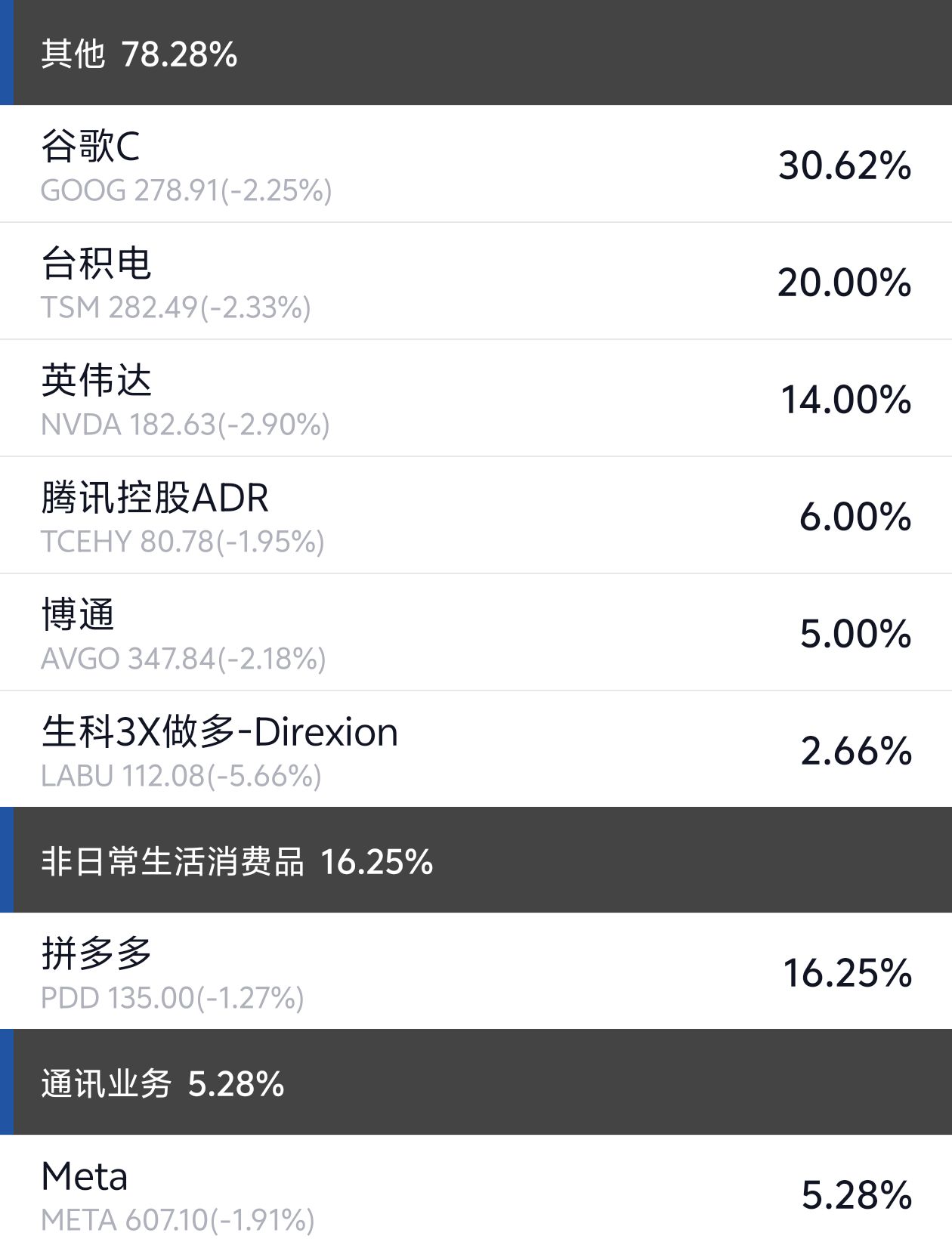Select the 英伟达 stock name
This screenshot has height=1242, width=952.
click(x=97, y=380)
